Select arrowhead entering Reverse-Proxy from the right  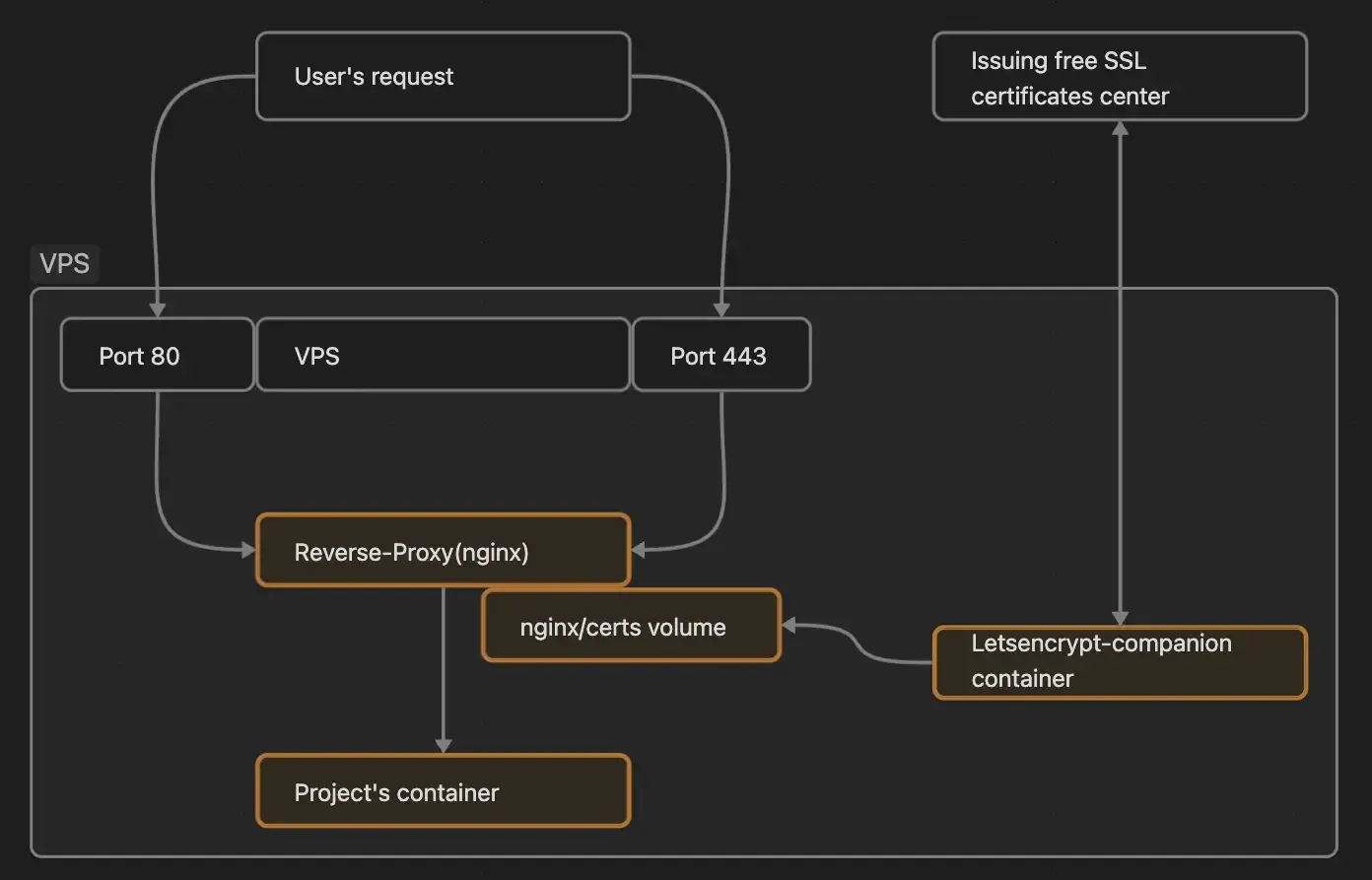pos(638,550)
